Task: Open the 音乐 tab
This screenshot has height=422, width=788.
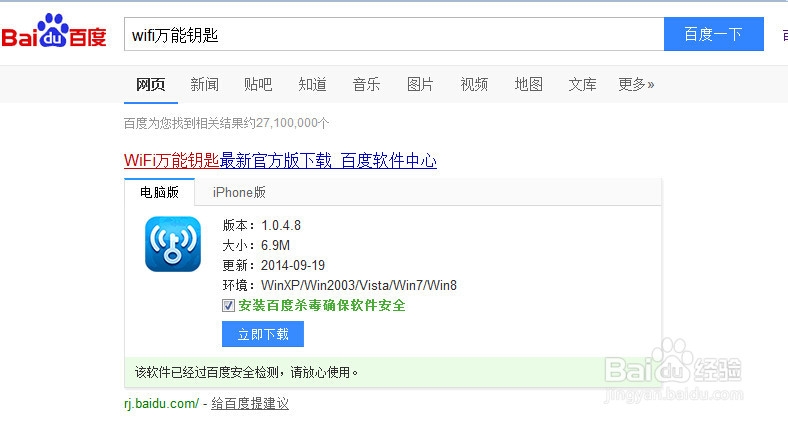Action: pyautogui.click(x=366, y=84)
